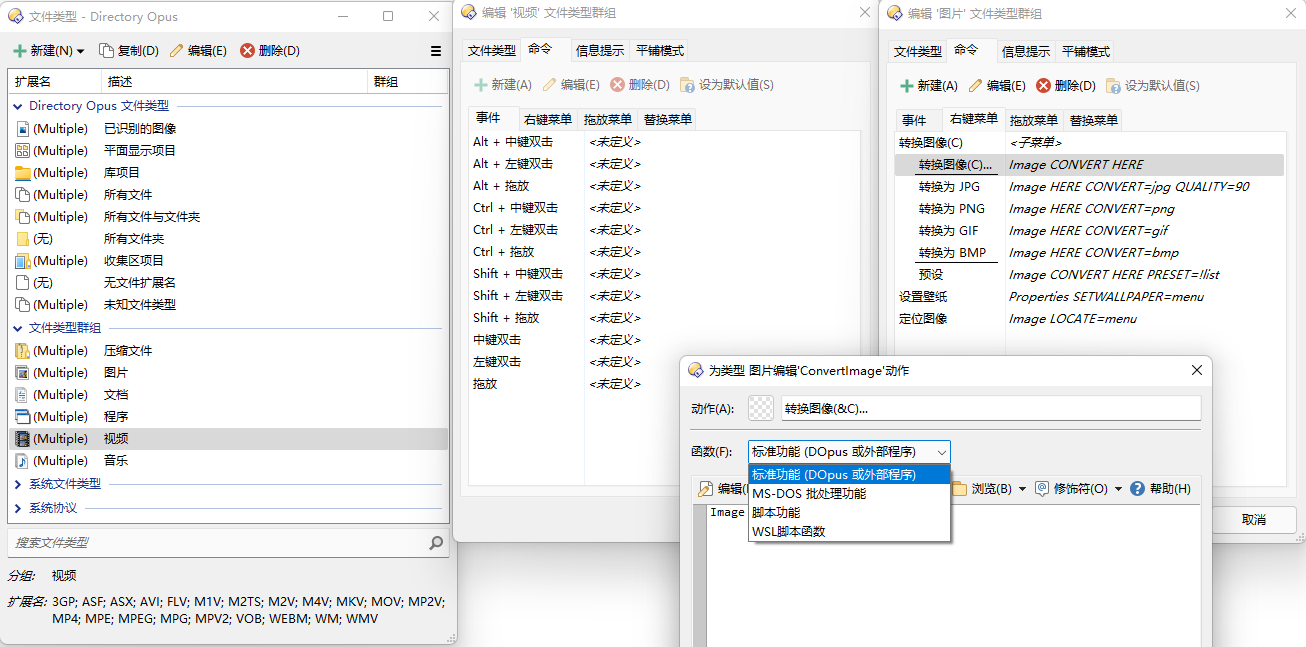This screenshot has width=1306, height=647.
Task: Click 删除(D) in the 文件类型 window toolbar
Action: click(x=270, y=51)
